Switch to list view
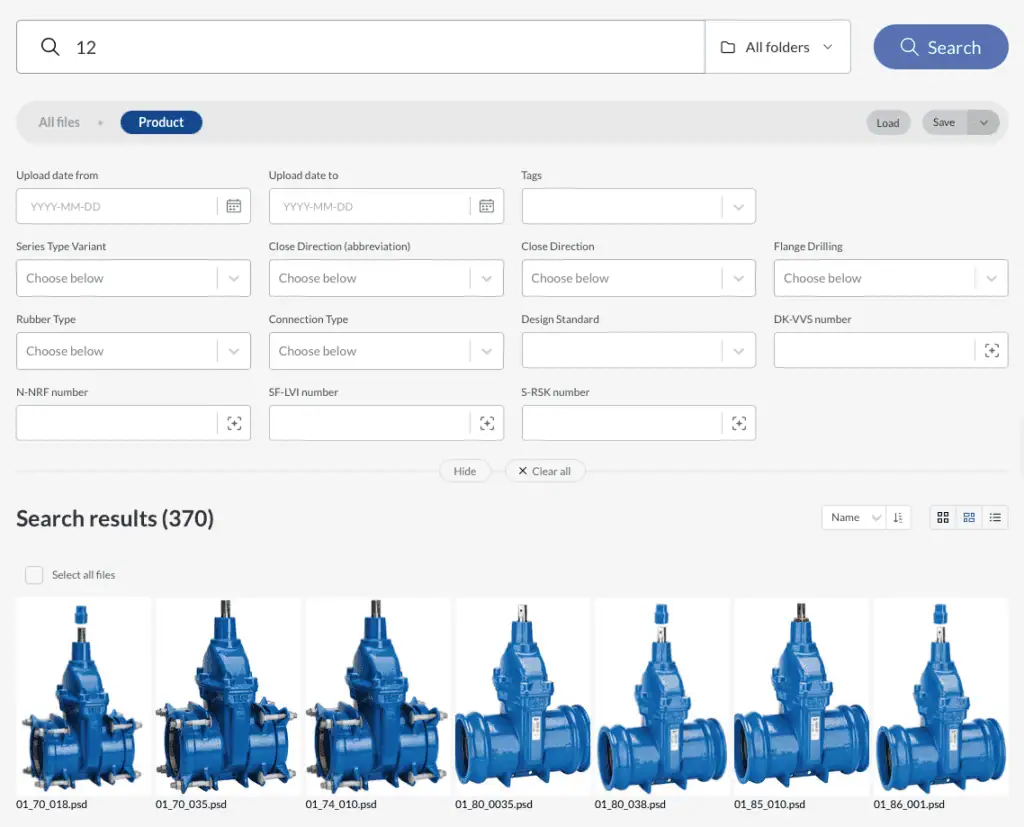Viewport: 1024px width, 827px height. (x=995, y=517)
